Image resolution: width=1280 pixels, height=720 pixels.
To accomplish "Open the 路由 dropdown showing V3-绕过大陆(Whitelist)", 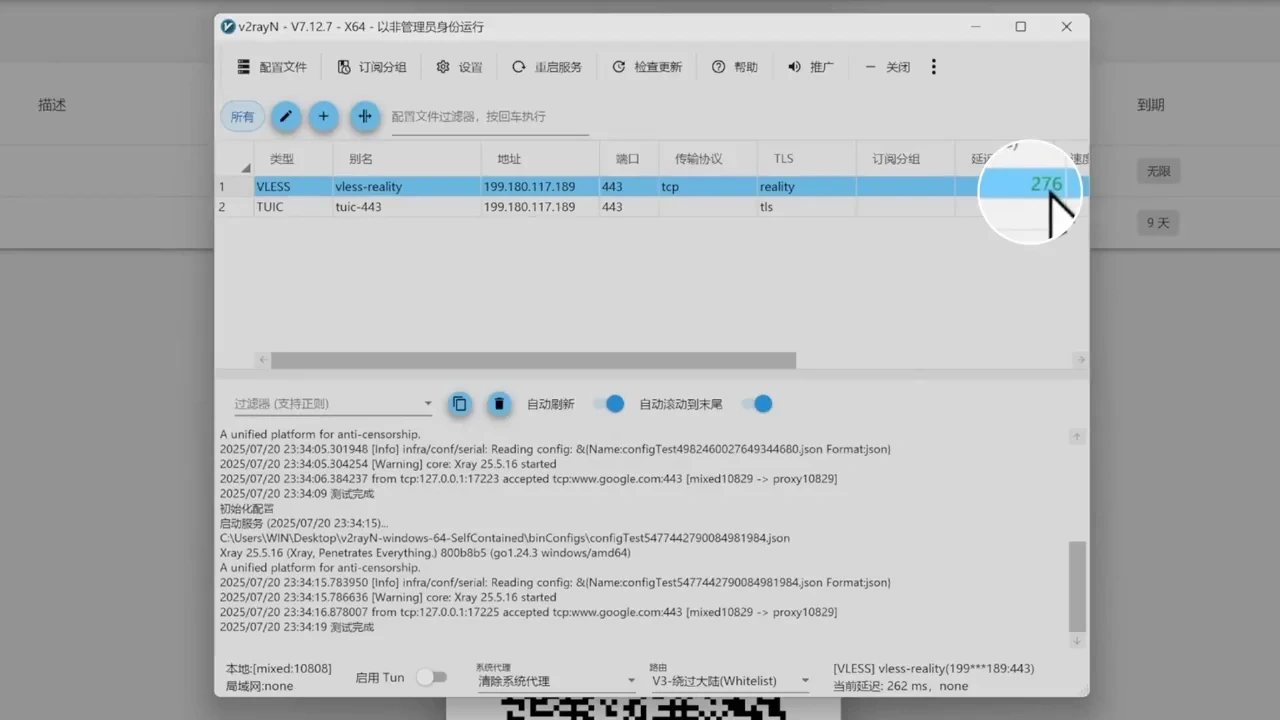I will [730, 681].
